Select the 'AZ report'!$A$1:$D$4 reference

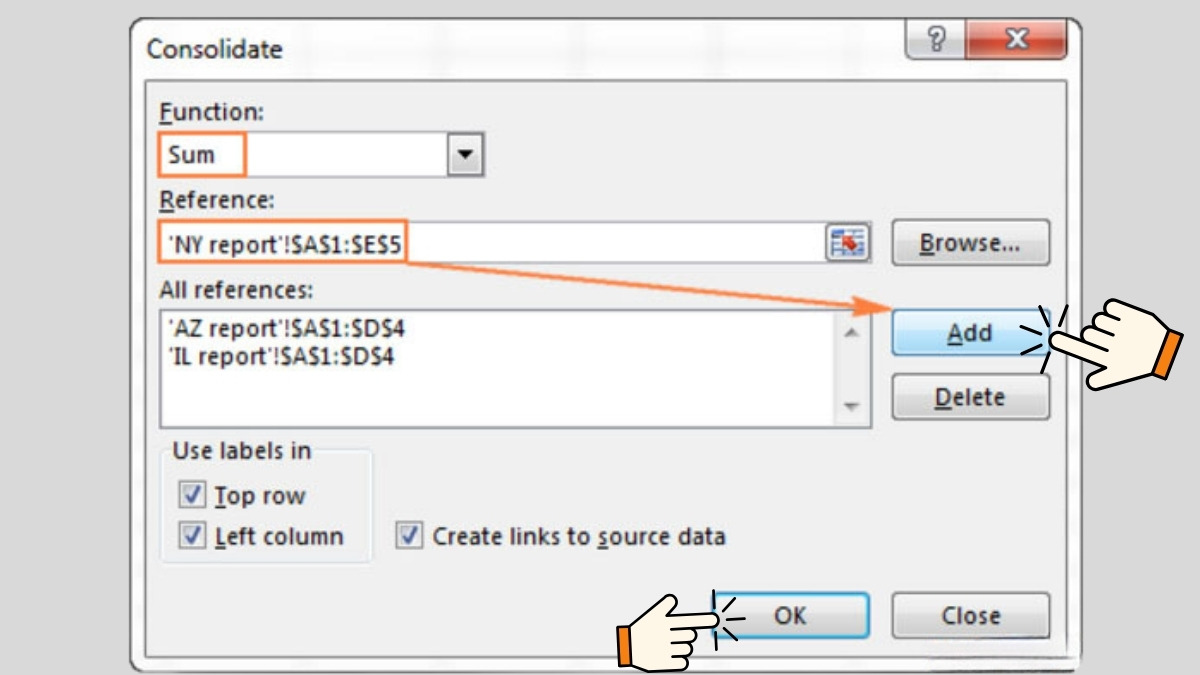[289, 328]
